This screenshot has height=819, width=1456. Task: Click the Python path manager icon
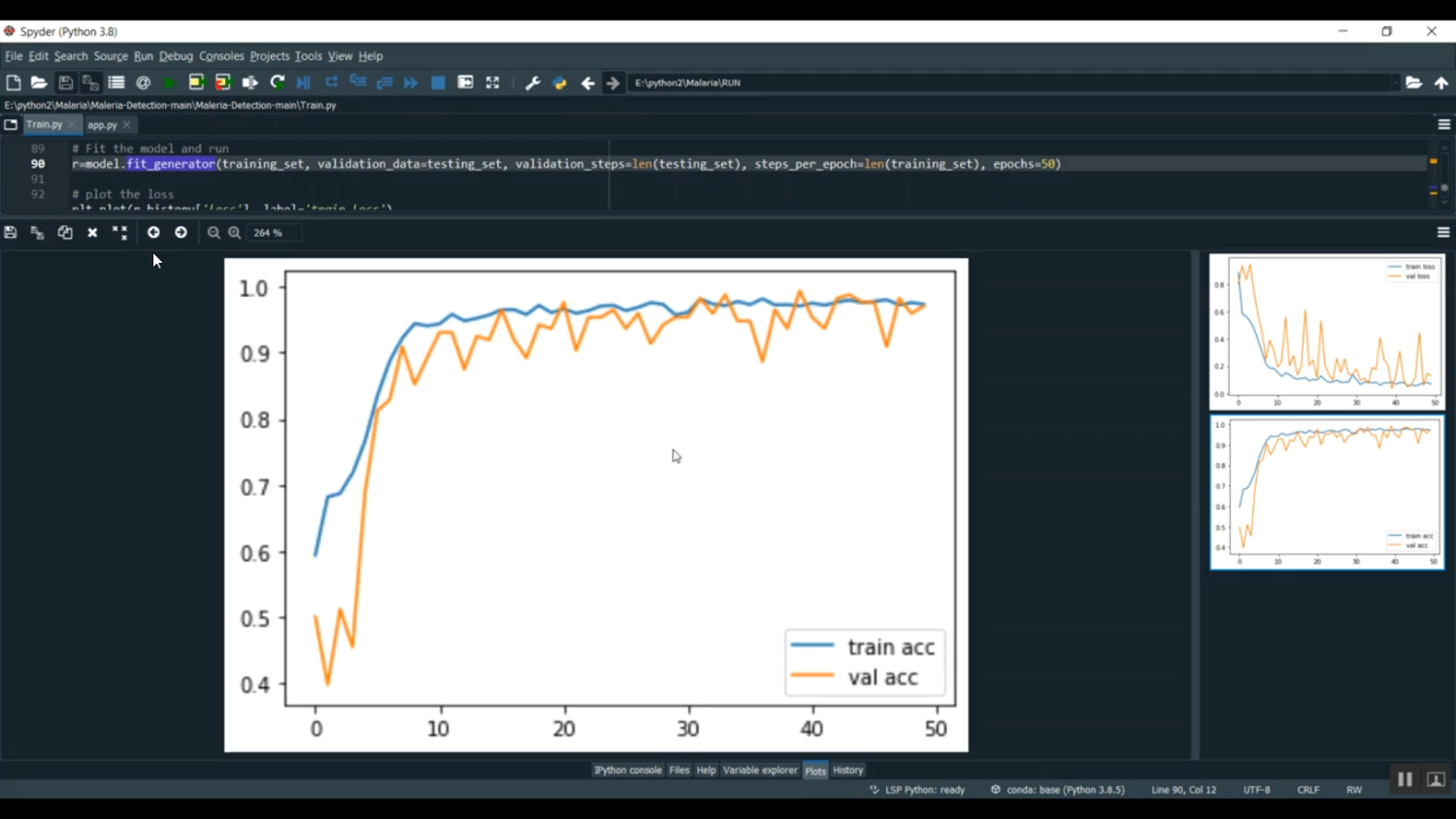[560, 83]
